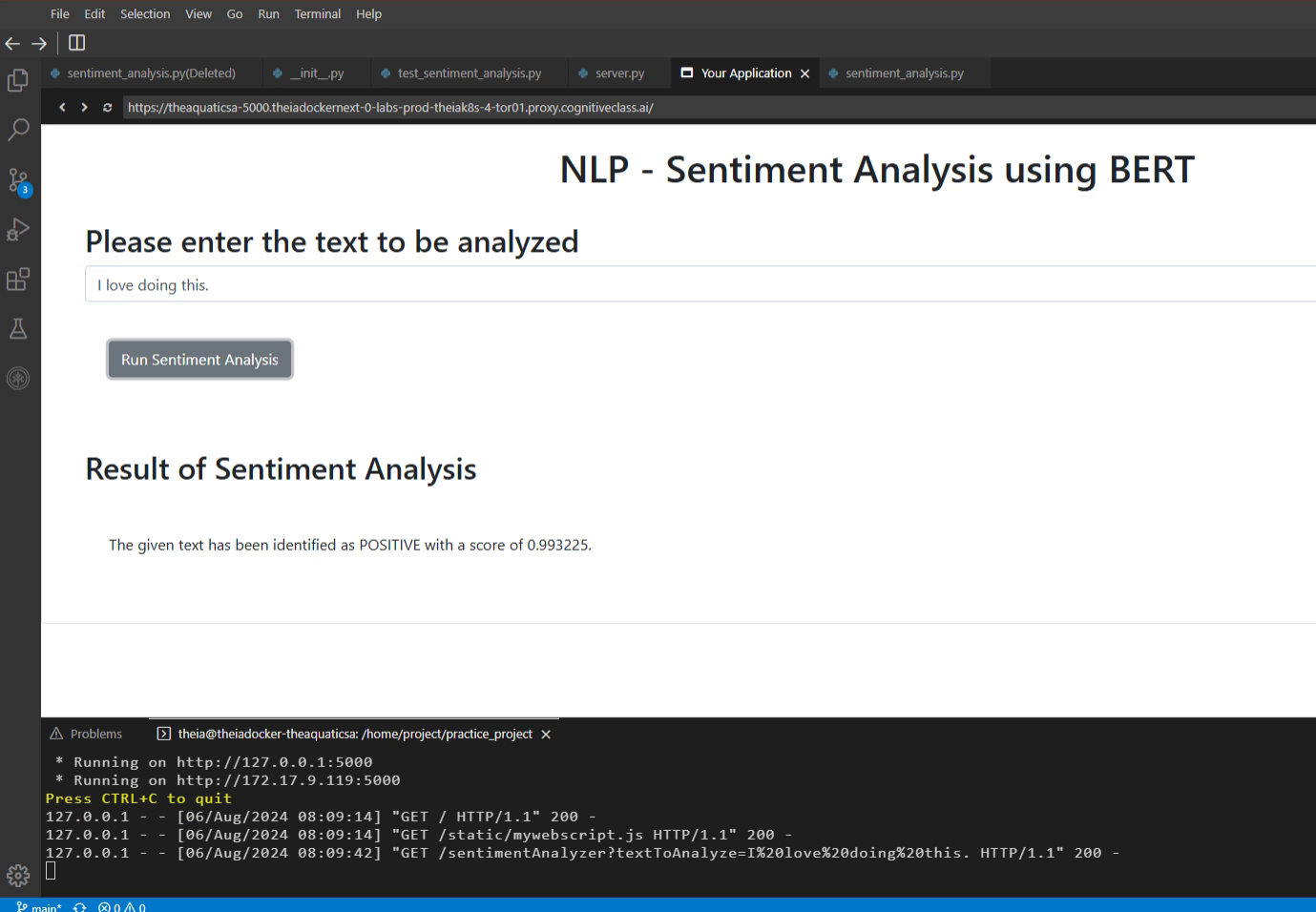Click the main branch status bar item
This screenshot has width=1316, height=912.
tap(39, 906)
